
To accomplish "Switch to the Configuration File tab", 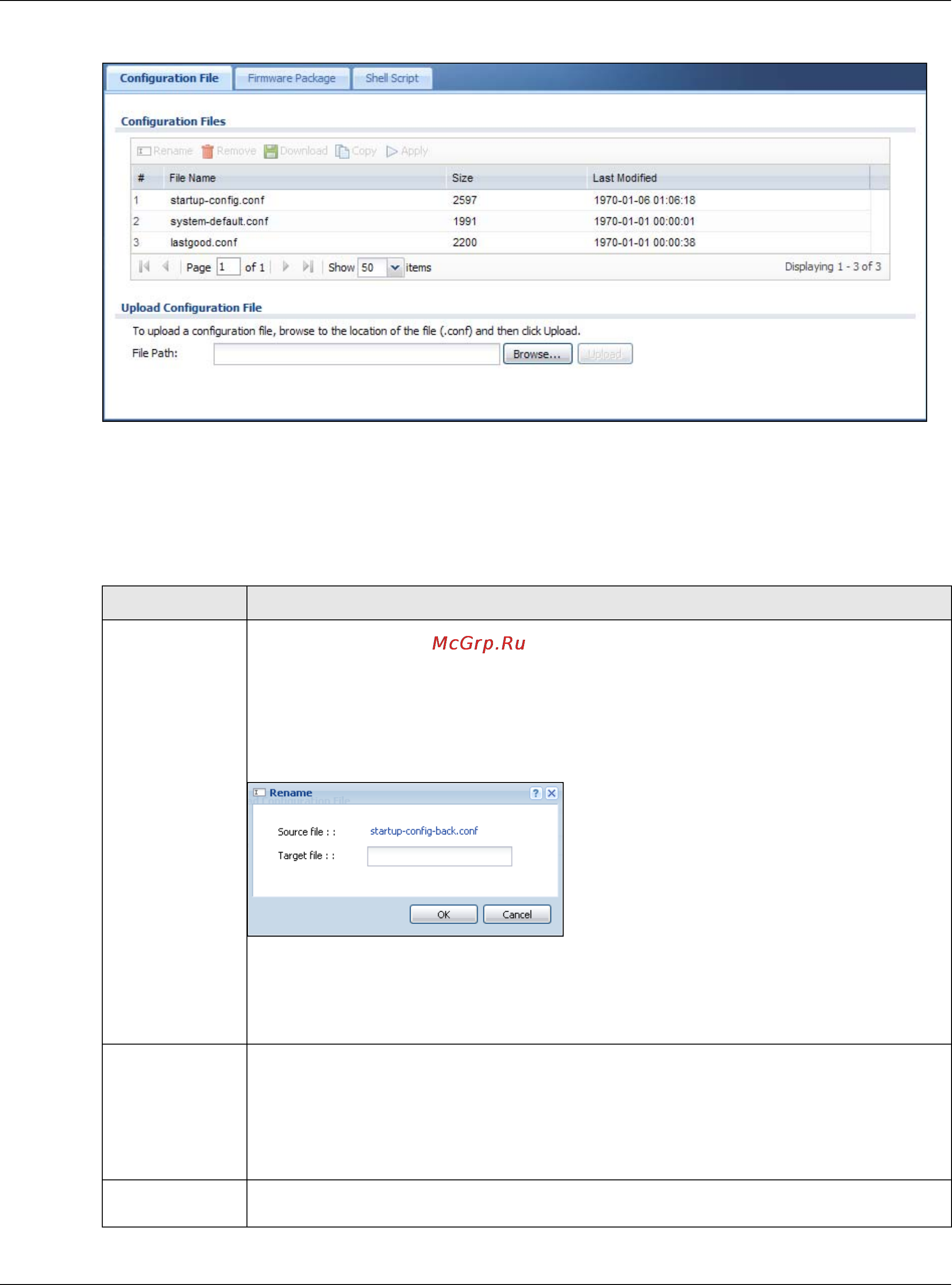I will point(169,78).
